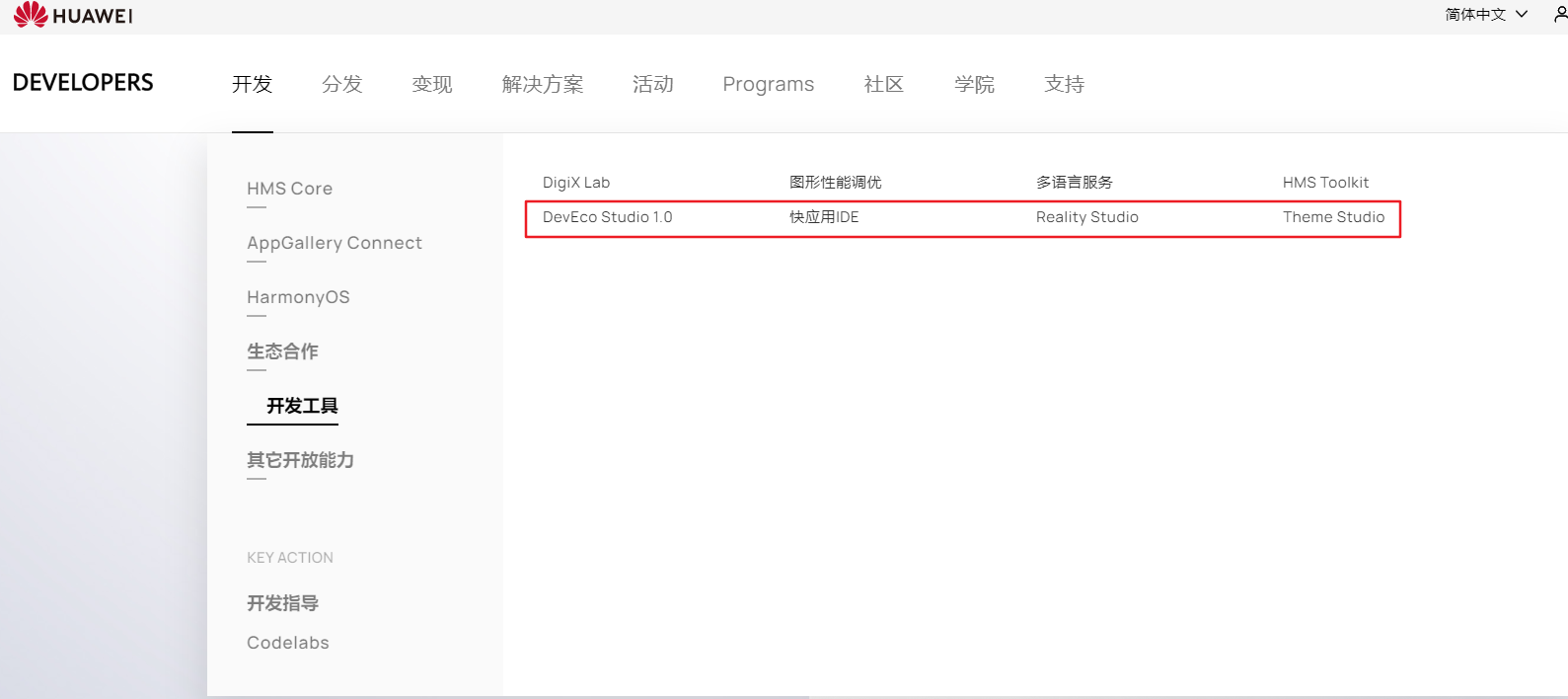1568x699 pixels.
Task: Open 快应用IDE link
Action: 824,217
